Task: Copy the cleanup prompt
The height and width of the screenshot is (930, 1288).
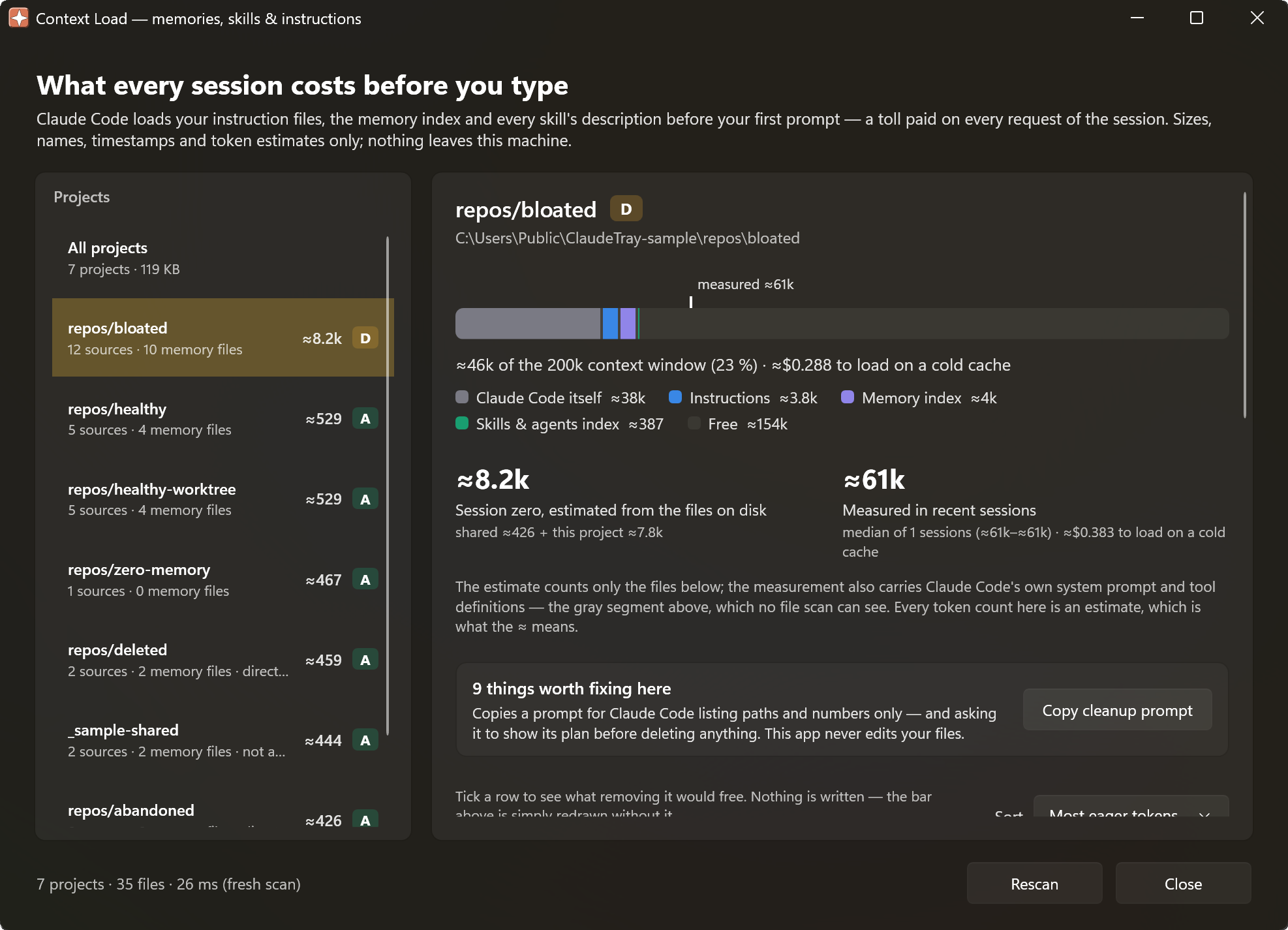Action: 1117,710
